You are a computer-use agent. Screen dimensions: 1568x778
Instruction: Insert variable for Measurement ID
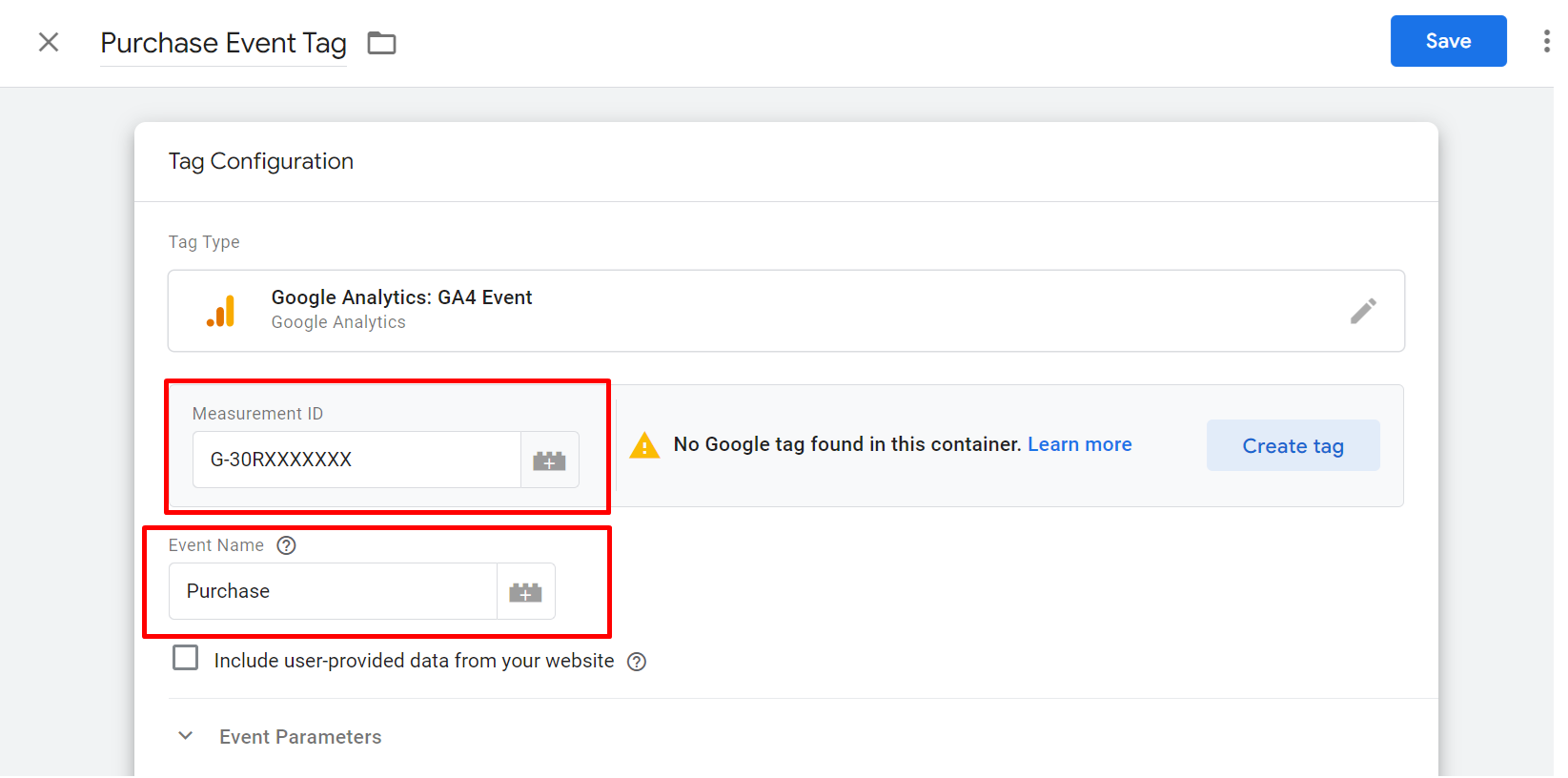(x=549, y=461)
